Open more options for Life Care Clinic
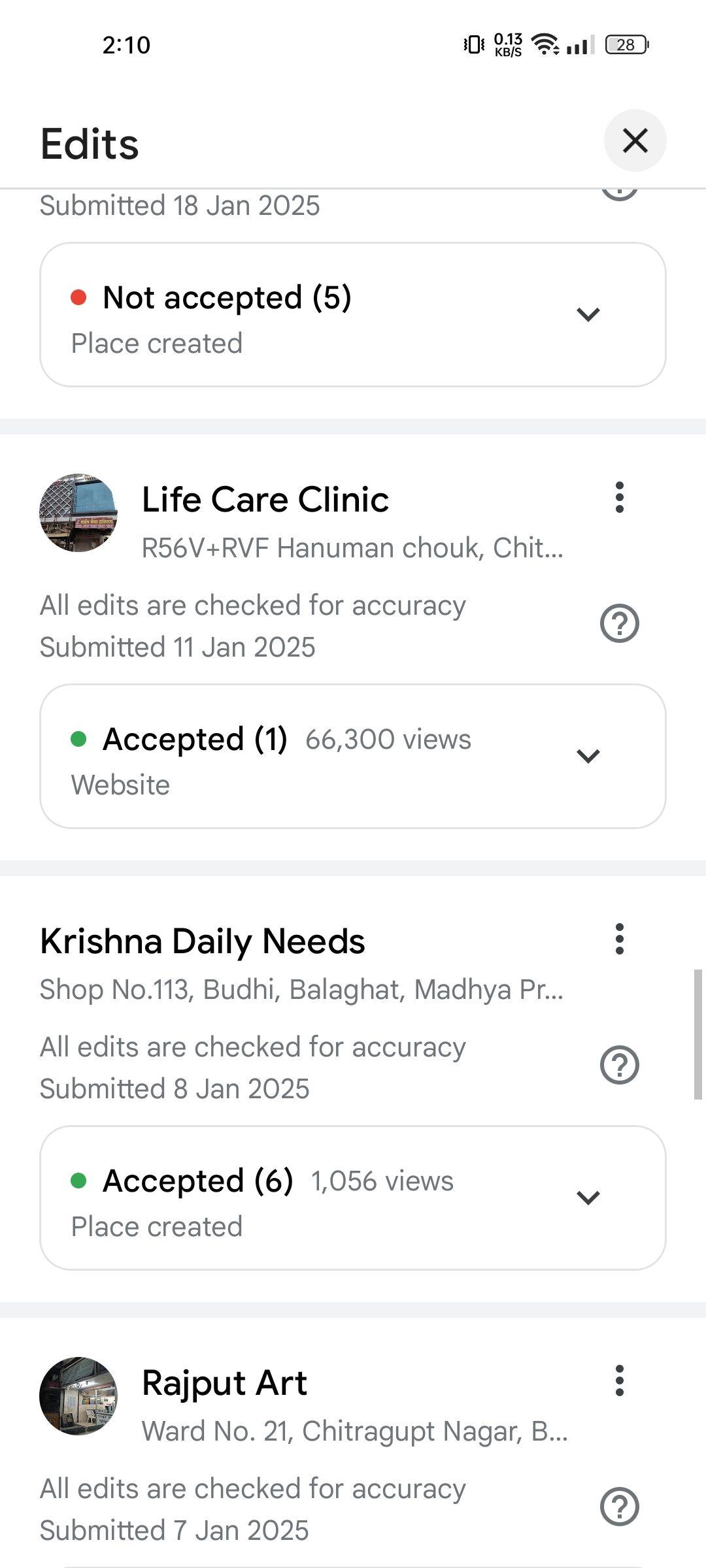 tap(619, 498)
